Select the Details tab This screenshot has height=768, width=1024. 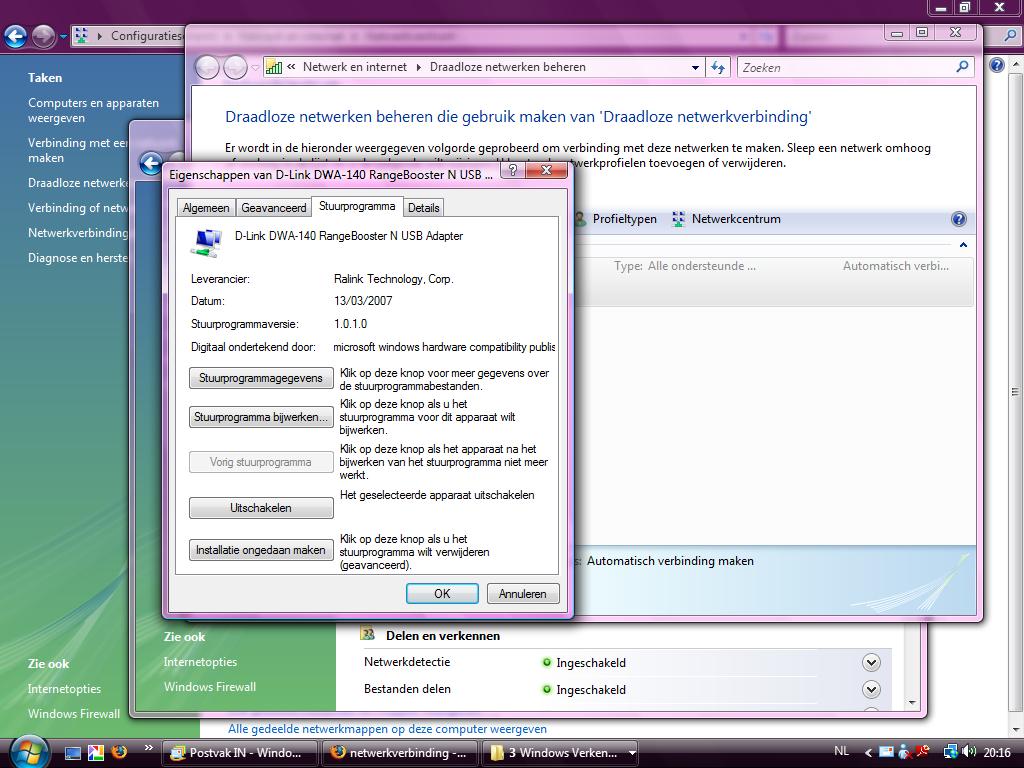point(423,208)
